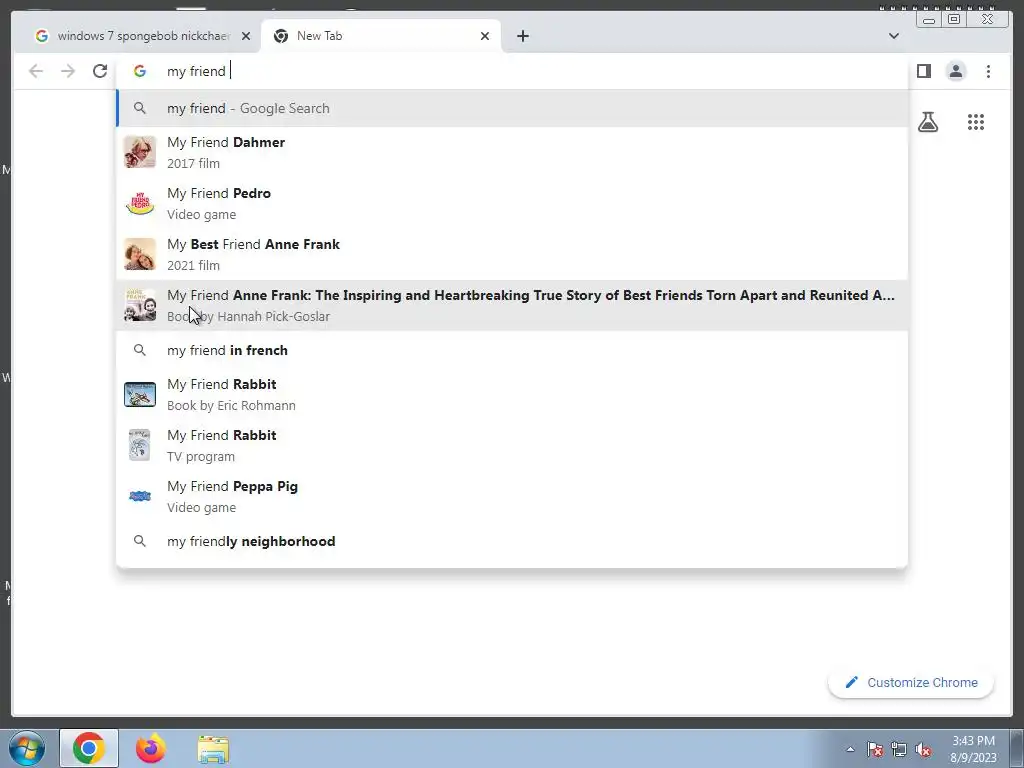Viewport: 1024px width, 768px height.
Task: Open the taskbar clock showing 3:43 PM
Action: click(974, 749)
